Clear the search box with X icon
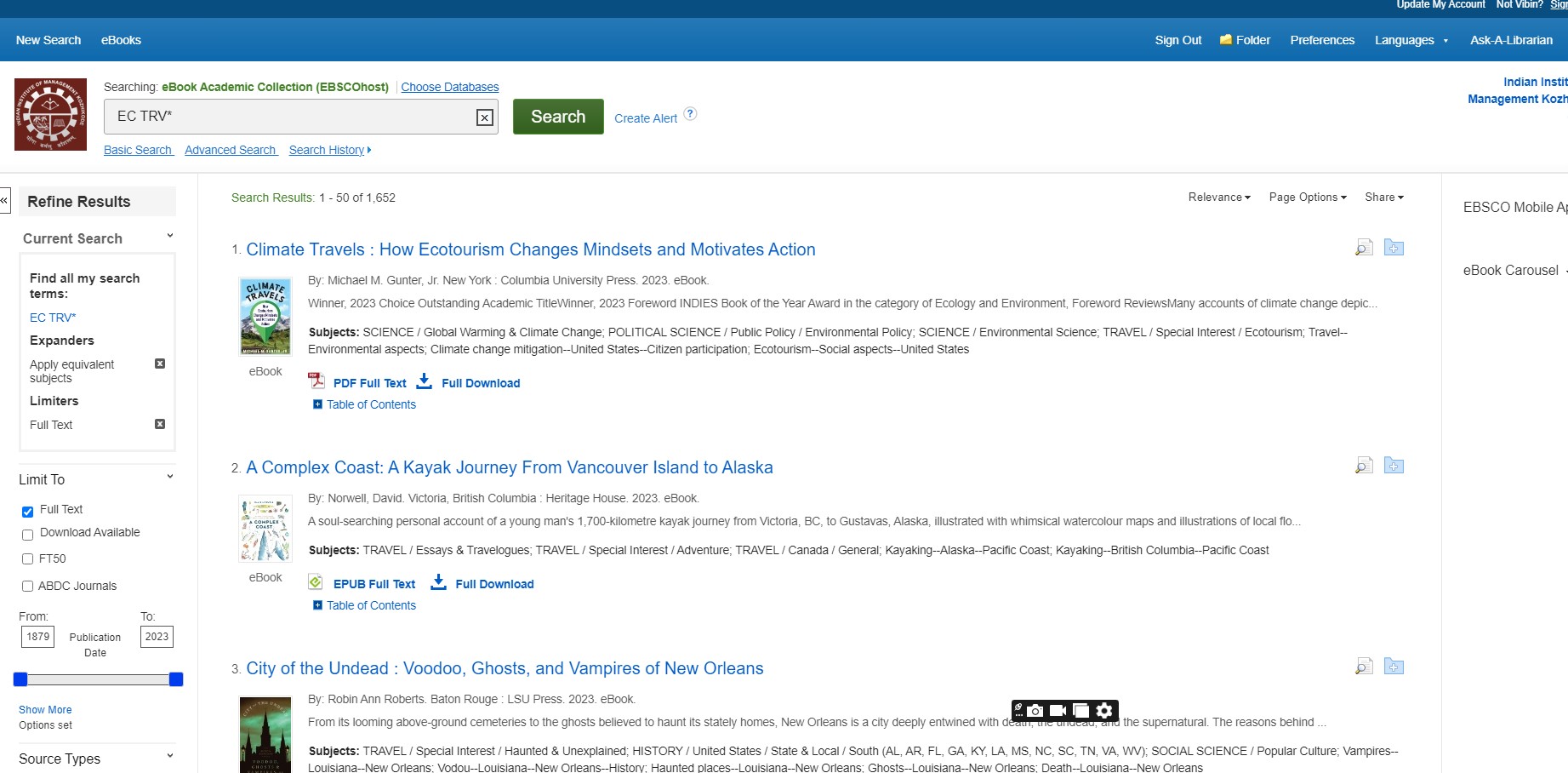This screenshot has height=773, width=1568. (x=484, y=117)
